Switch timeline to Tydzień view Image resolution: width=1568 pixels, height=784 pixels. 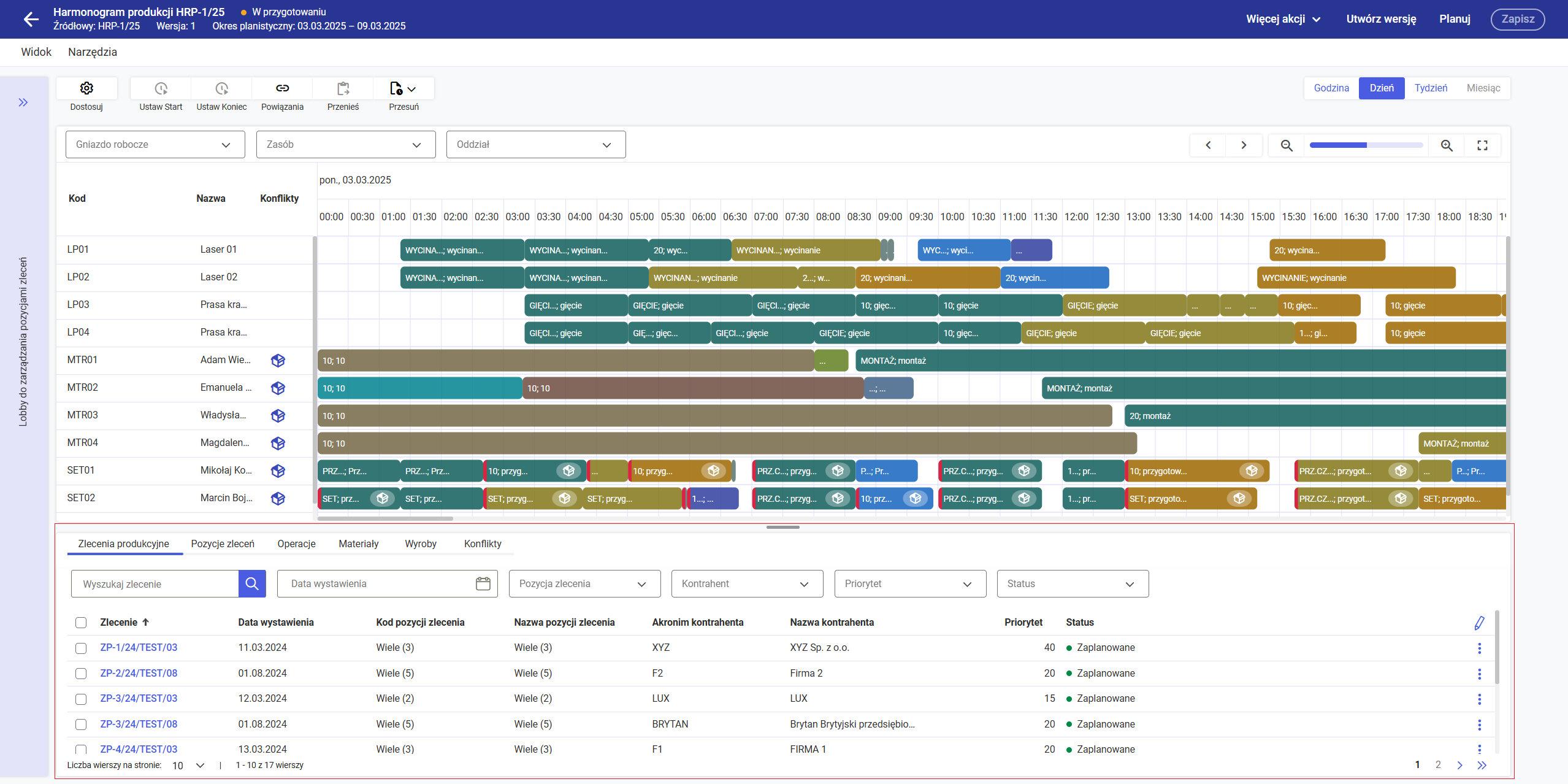(x=1431, y=88)
